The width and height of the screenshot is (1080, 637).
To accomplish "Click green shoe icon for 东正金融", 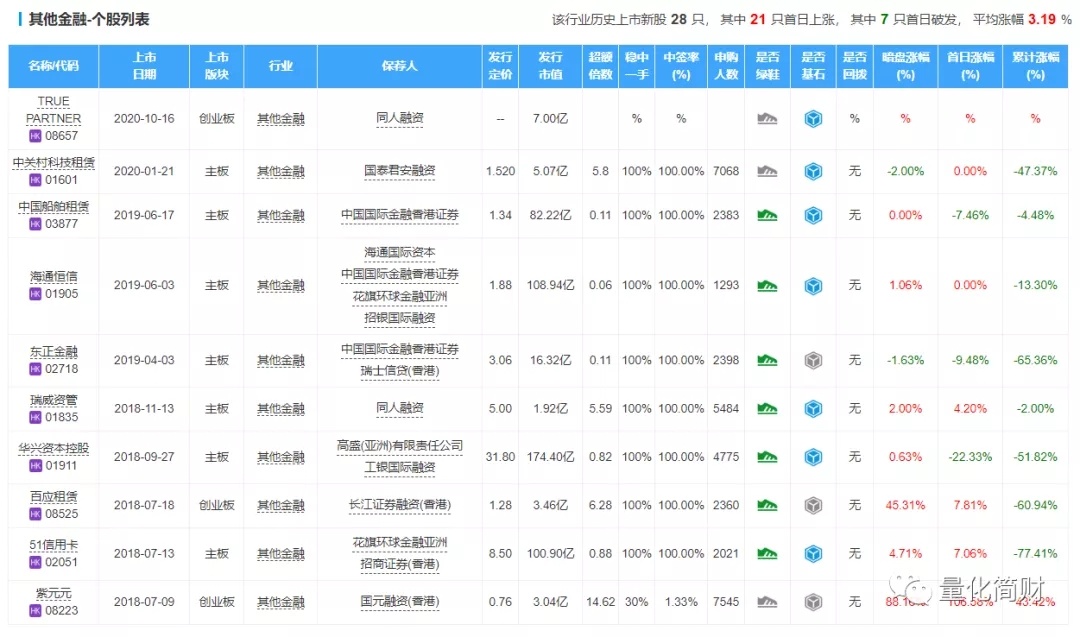I will tap(767, 360).
